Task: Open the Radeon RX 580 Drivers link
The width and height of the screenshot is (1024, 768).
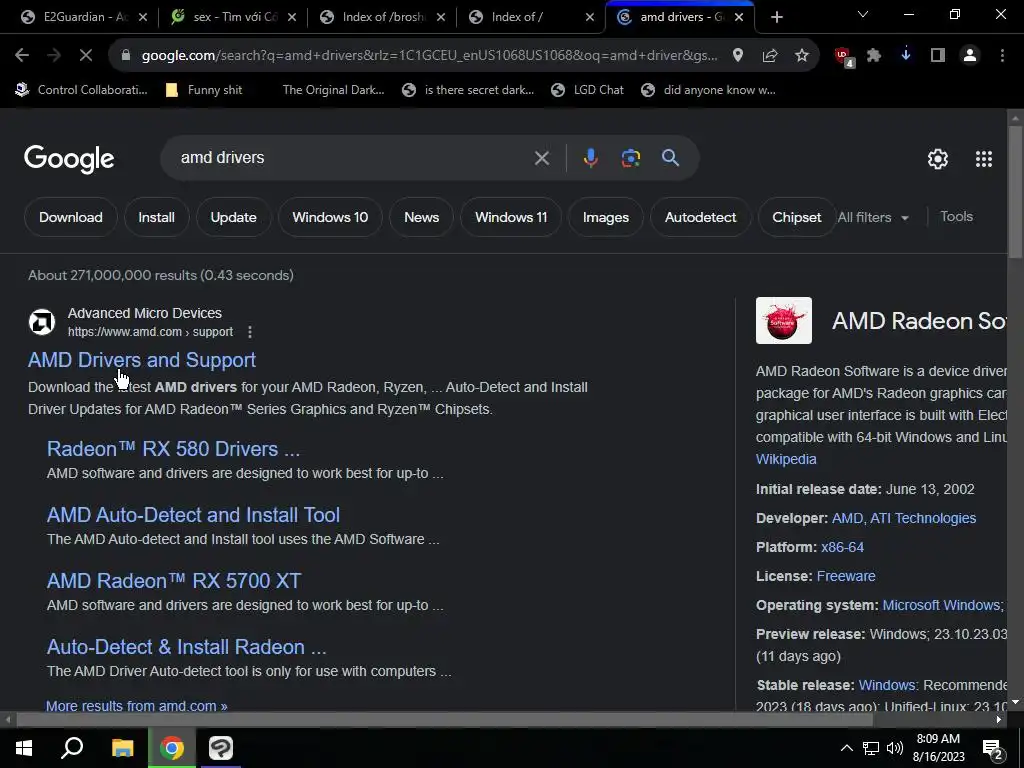Action: point(173,449)
